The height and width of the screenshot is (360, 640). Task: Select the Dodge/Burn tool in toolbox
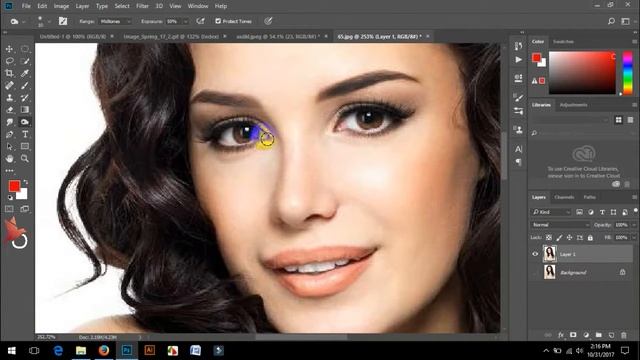24,122
